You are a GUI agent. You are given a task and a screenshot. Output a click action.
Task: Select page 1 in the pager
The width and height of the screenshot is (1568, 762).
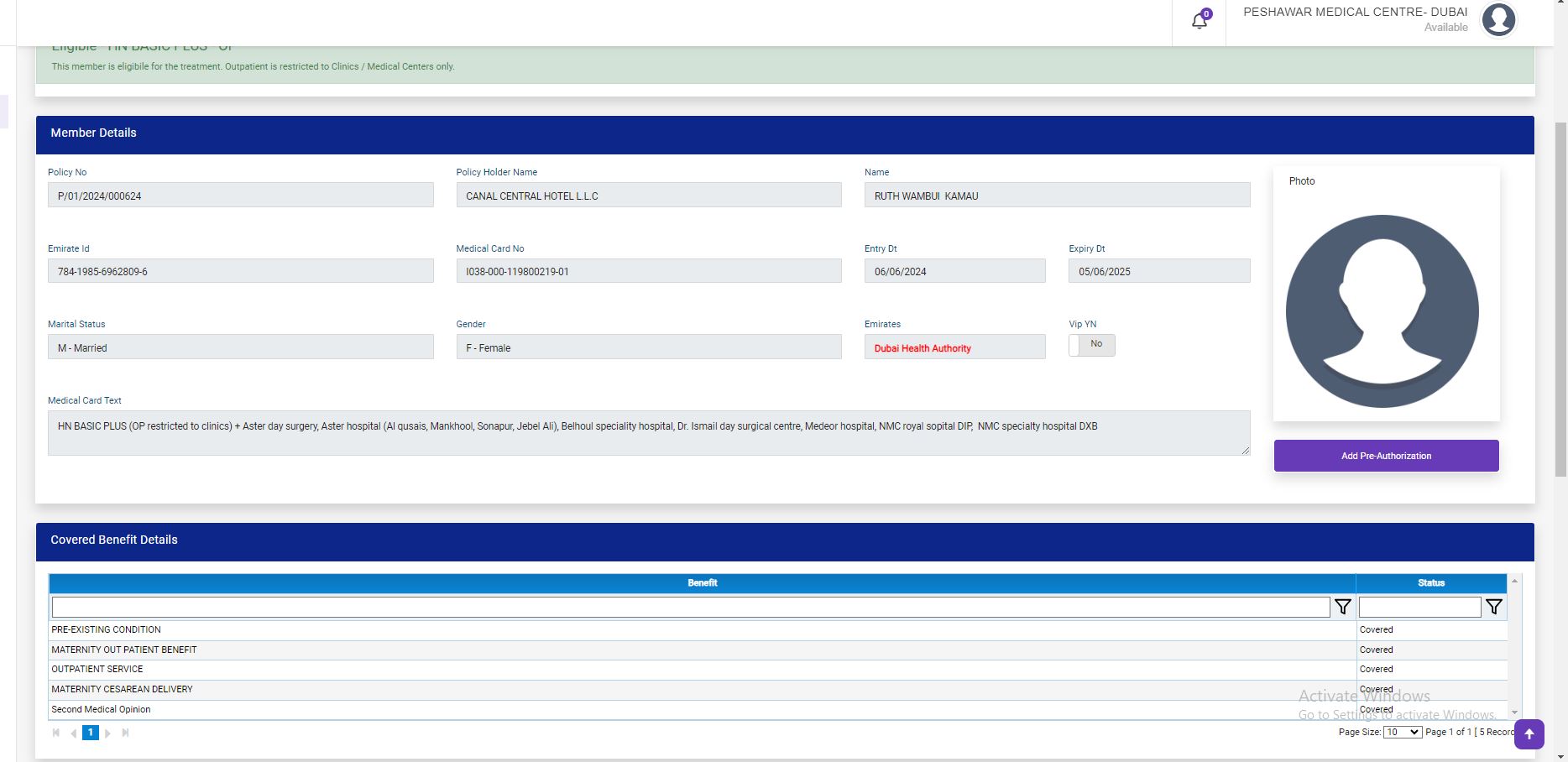(91, 733)
